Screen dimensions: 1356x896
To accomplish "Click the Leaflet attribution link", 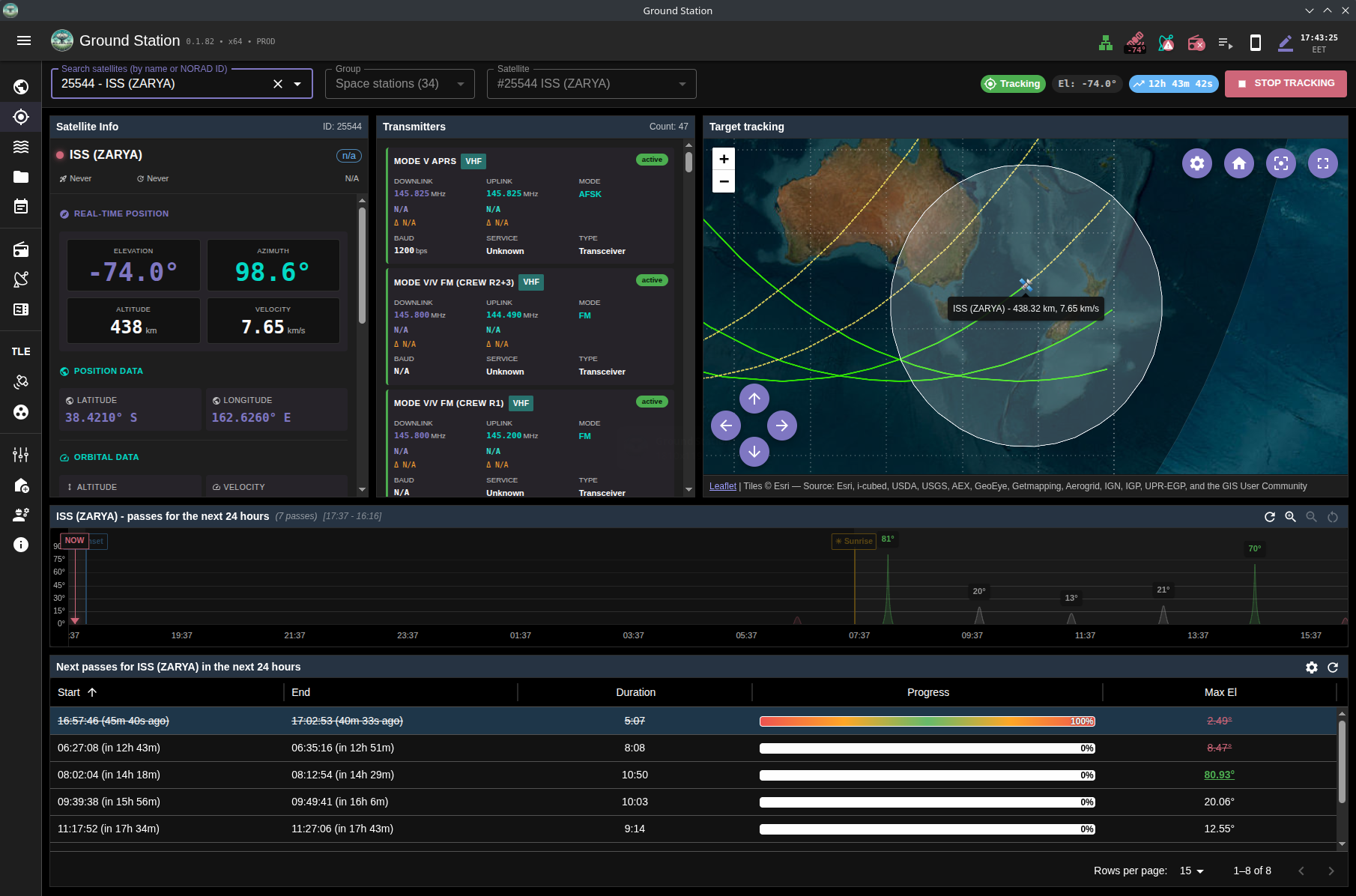I will pyautogui.click(x=722, y=485).
